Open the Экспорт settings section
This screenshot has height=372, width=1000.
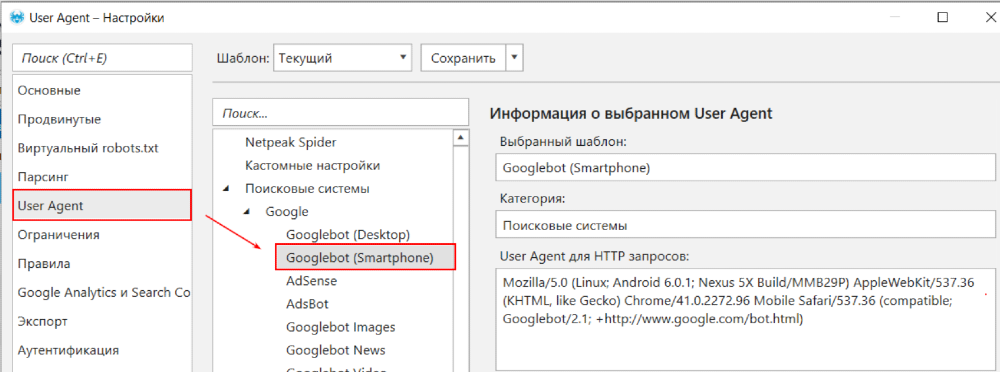(103, 321)
